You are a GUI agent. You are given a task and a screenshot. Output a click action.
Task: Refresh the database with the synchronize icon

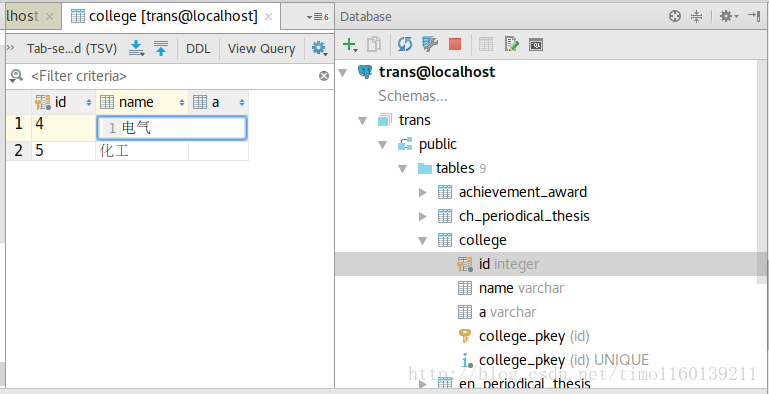(x=405, y=45)
